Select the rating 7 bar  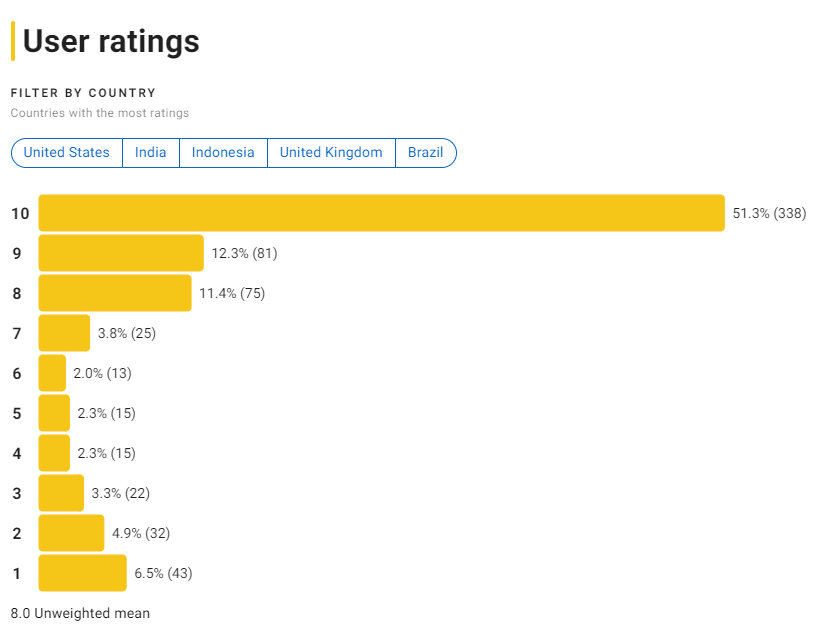(x=63, y=333)
